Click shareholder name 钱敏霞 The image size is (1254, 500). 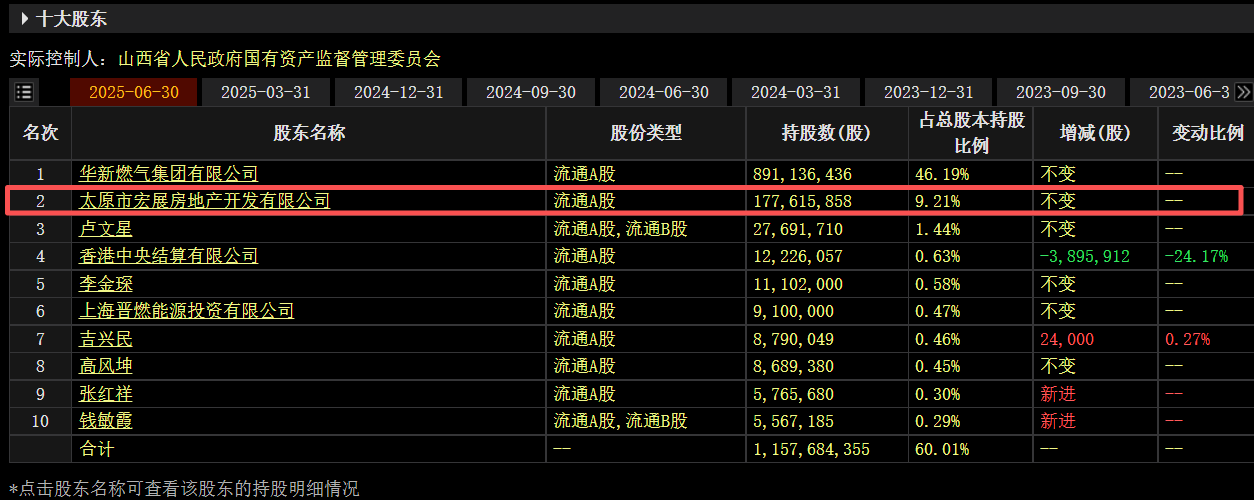[106, 421]
